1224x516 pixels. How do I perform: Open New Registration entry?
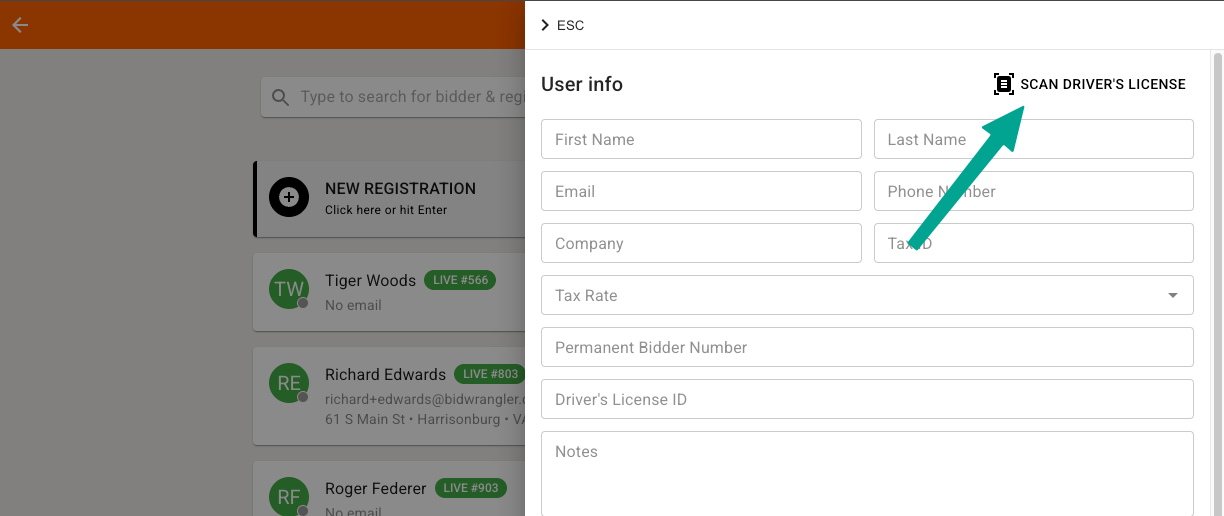click(400, 198)
